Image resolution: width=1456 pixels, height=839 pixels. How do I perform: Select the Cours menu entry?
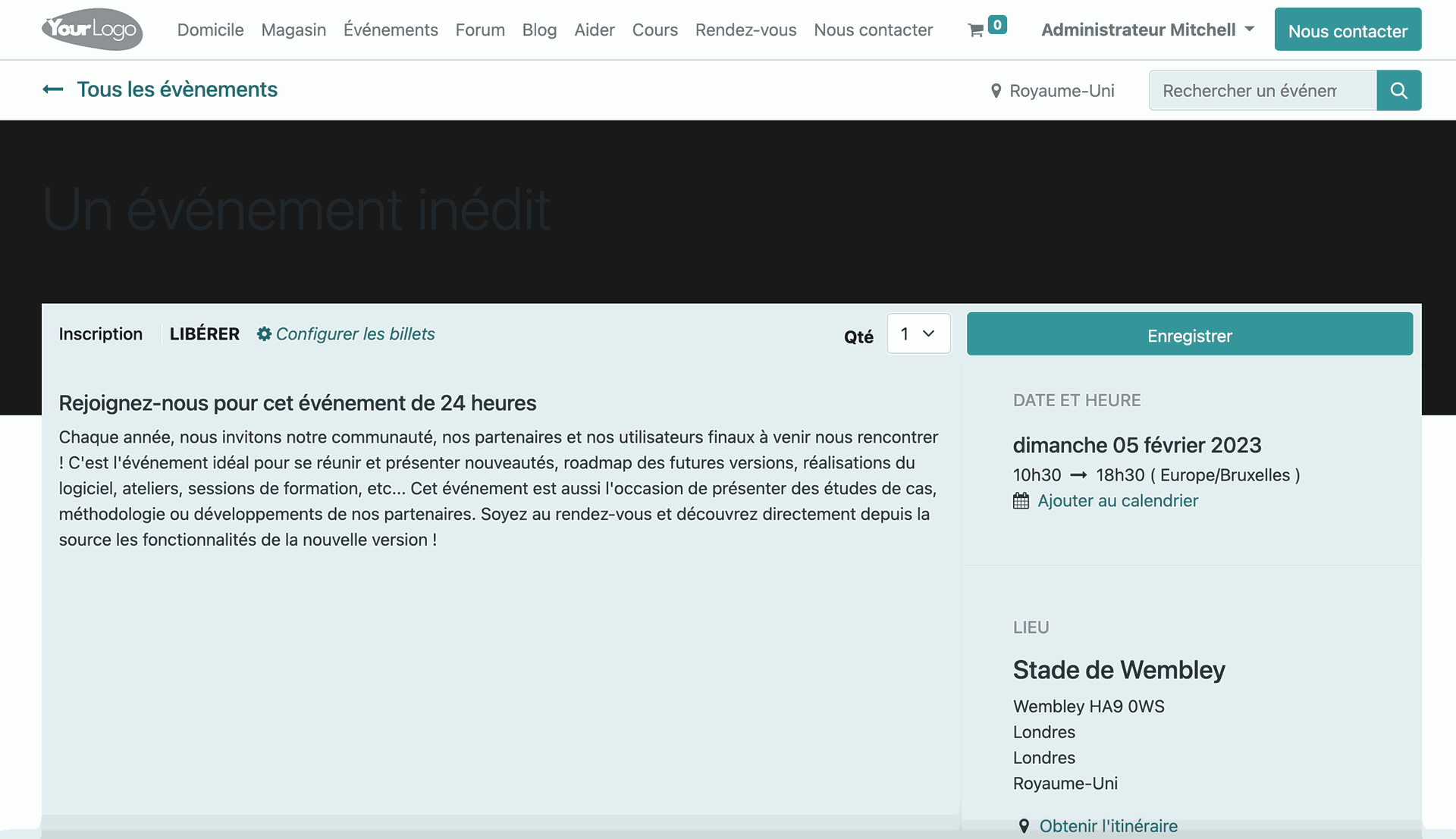[654, 30]
